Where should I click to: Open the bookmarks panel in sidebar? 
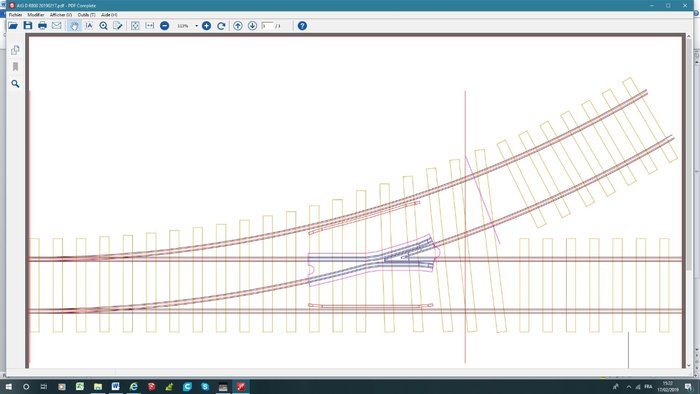click(x=15, y=66)
